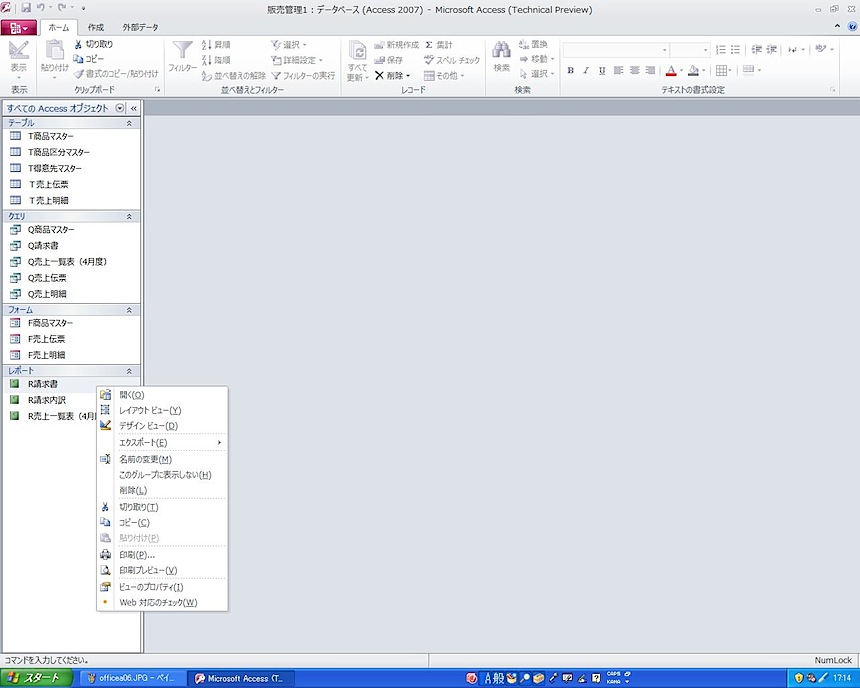
Task: Click the Office button
Action: click(x=19, y=27)
